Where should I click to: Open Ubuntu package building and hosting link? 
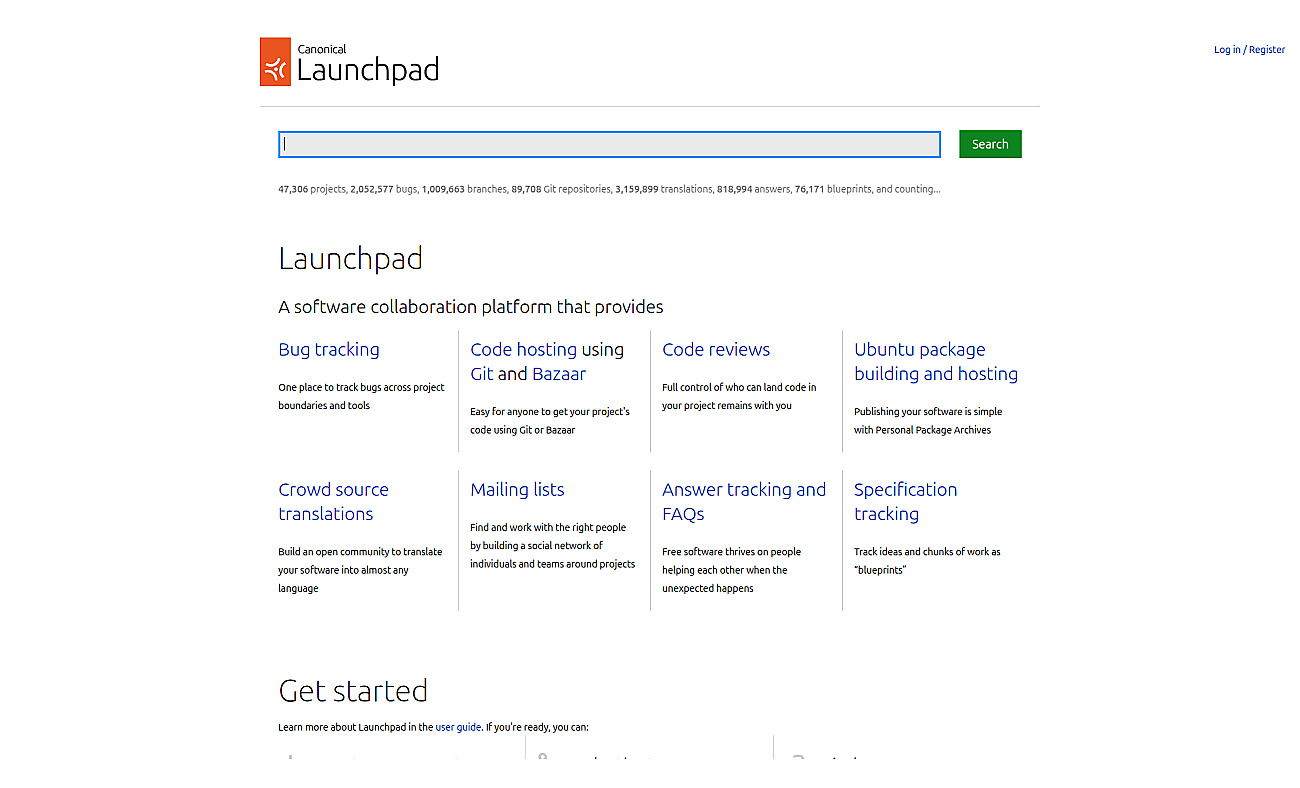pos(936,361)
